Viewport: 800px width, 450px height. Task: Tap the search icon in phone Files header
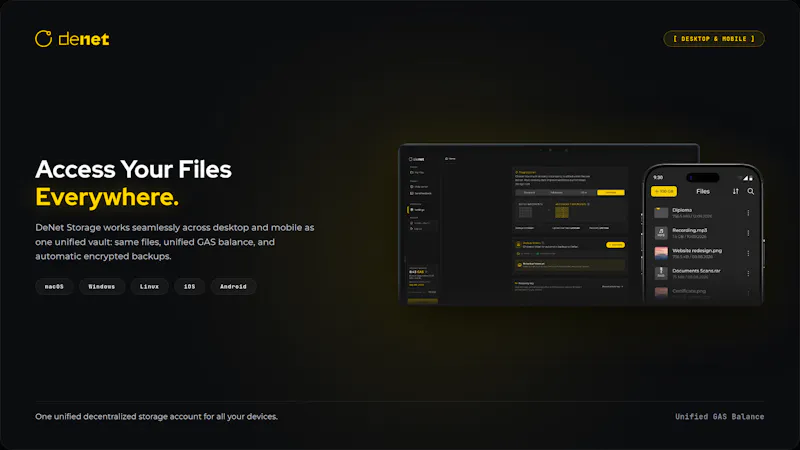tap(751, 191)
